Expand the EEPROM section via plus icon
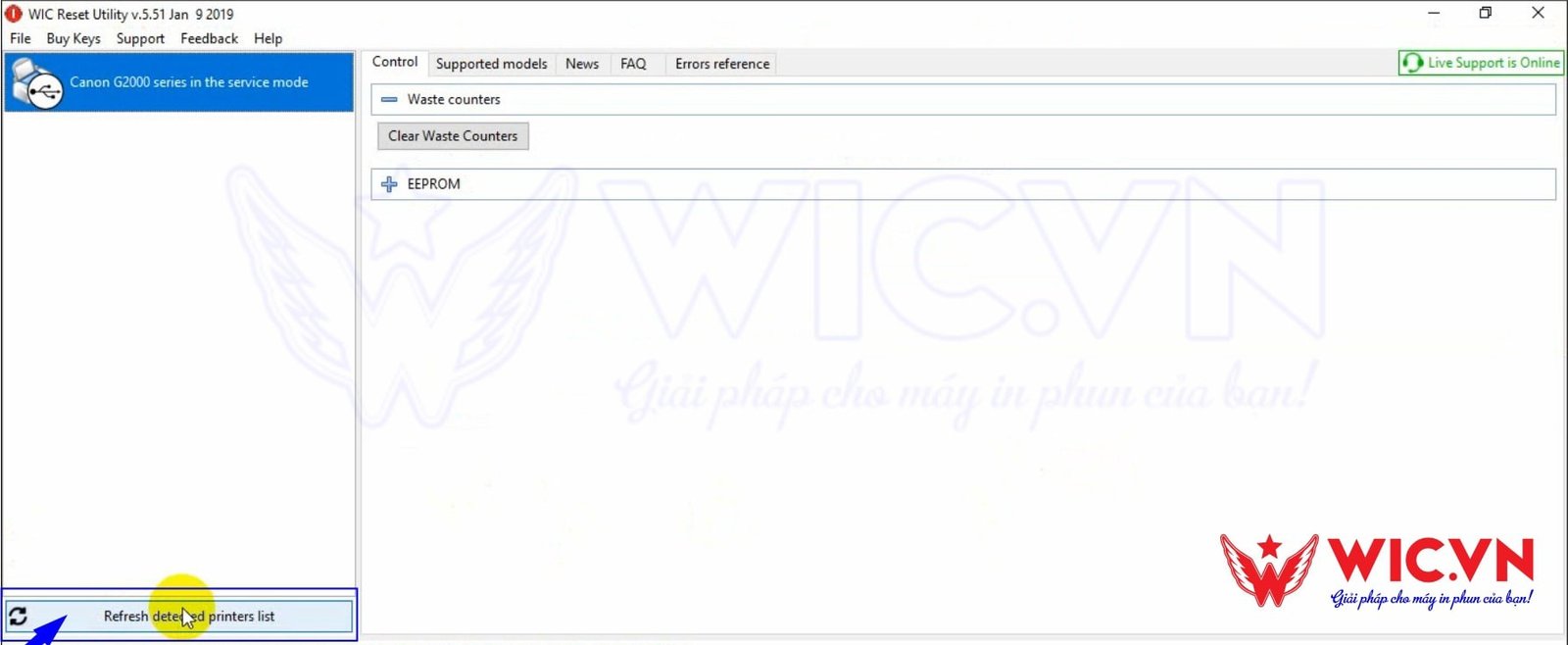The width and height of the screenshot is (1568, 645). (389, 184)
